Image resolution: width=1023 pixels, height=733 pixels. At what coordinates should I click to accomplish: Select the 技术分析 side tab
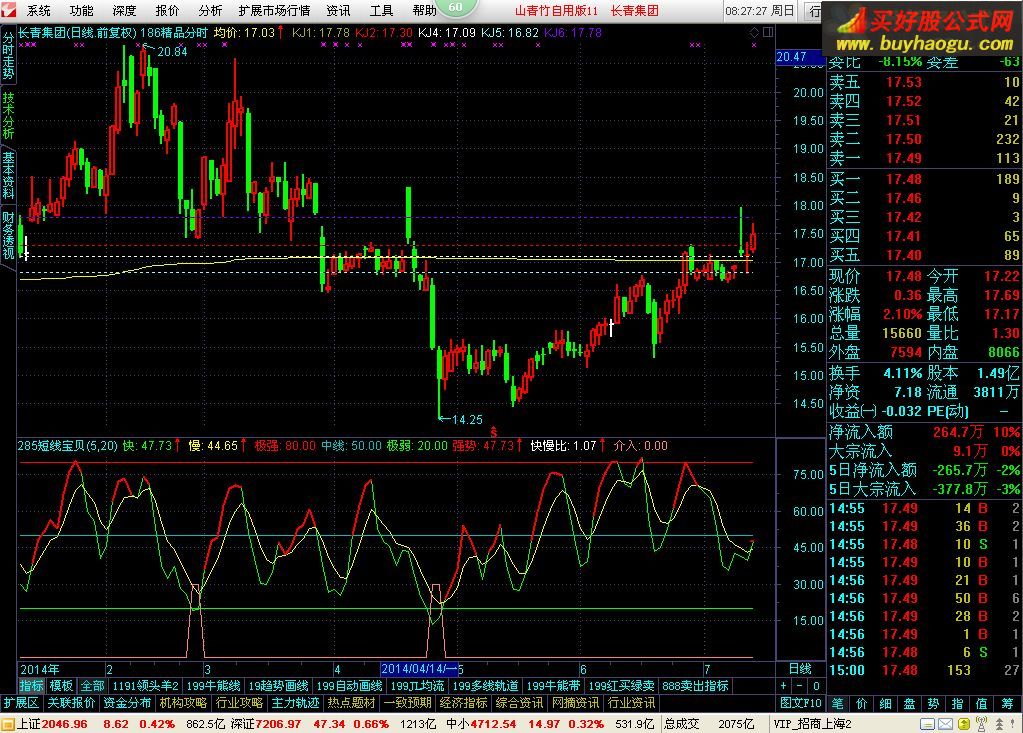coord(8,116)
